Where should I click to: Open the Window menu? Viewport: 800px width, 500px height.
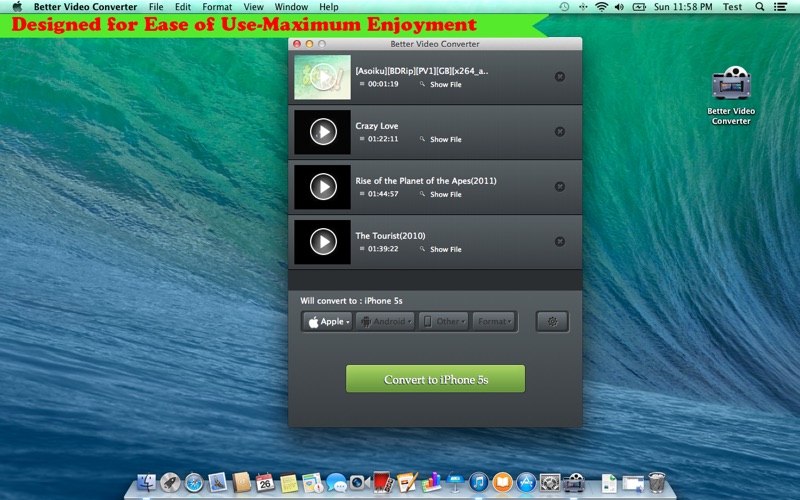(291, 7)
